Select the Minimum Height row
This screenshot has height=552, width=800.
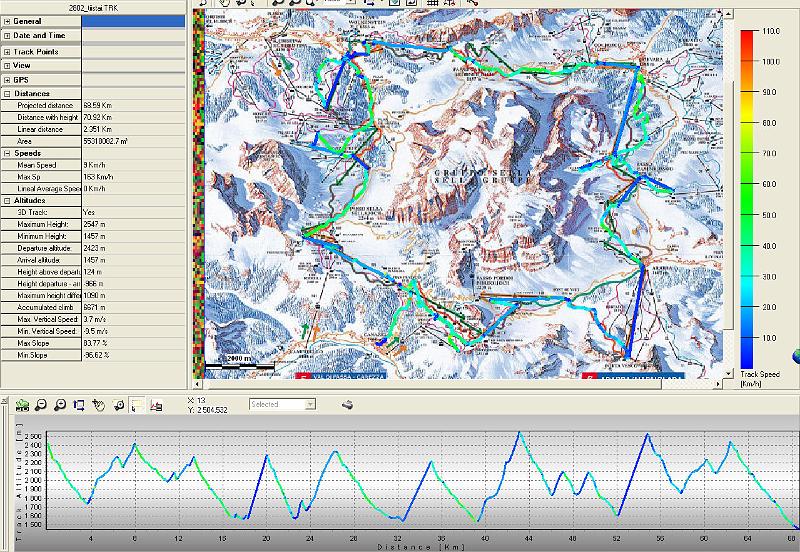point(93,236)
